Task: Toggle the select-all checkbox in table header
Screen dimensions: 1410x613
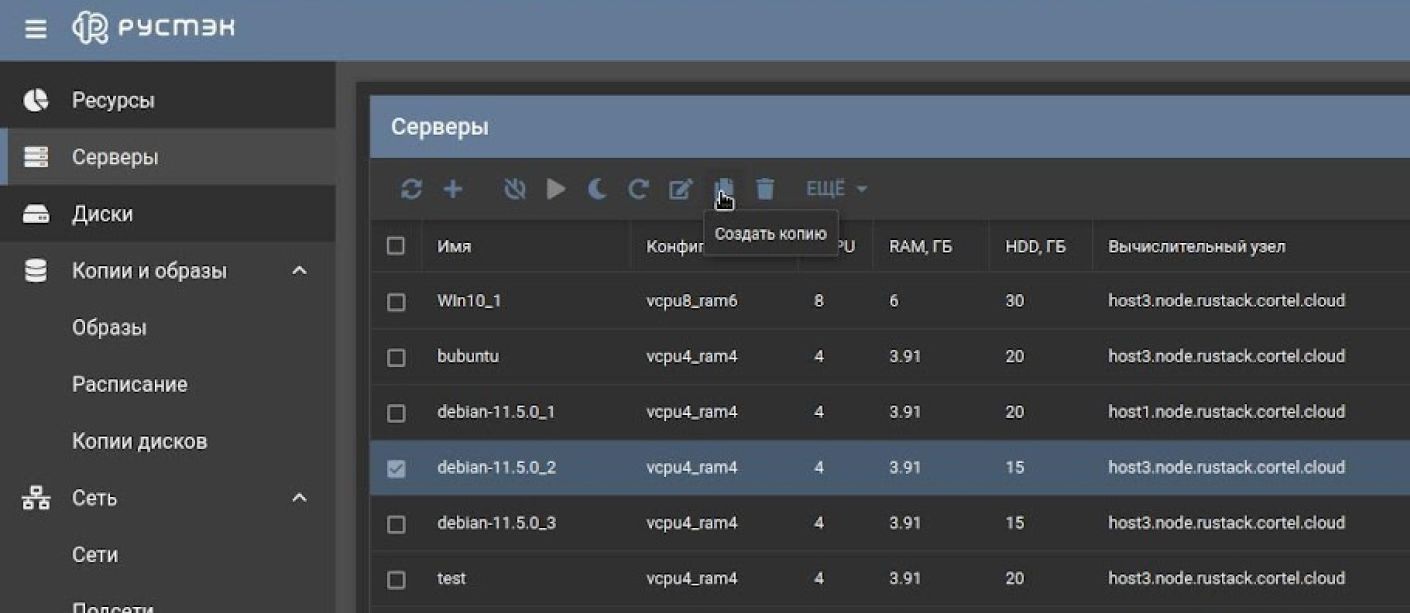Action: pyautogui.click(x=396, y=246)
